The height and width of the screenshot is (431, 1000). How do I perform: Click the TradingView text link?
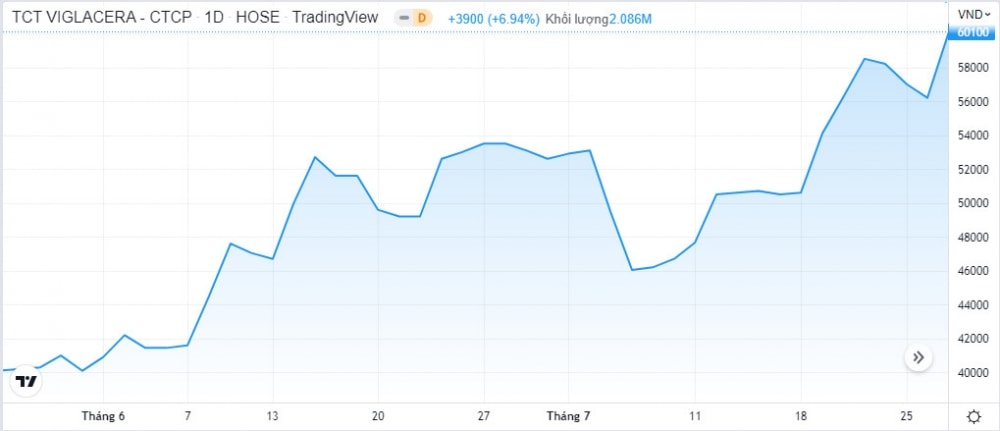[335, 18]
